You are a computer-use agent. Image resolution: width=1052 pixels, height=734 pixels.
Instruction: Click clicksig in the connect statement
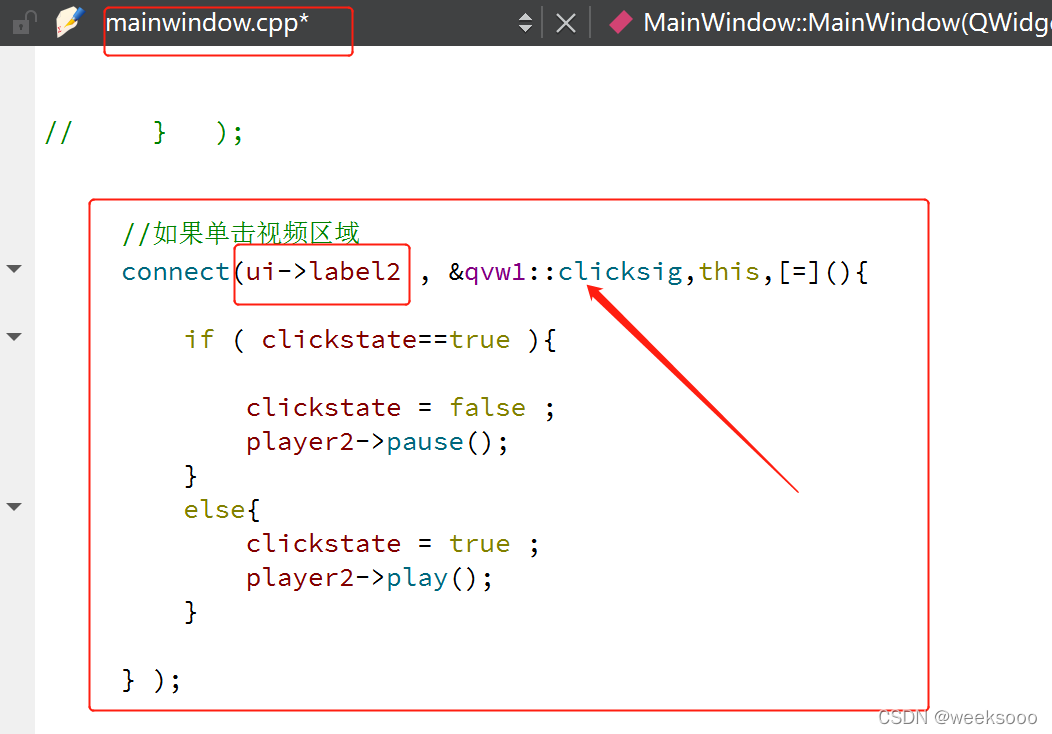point(621,272)
